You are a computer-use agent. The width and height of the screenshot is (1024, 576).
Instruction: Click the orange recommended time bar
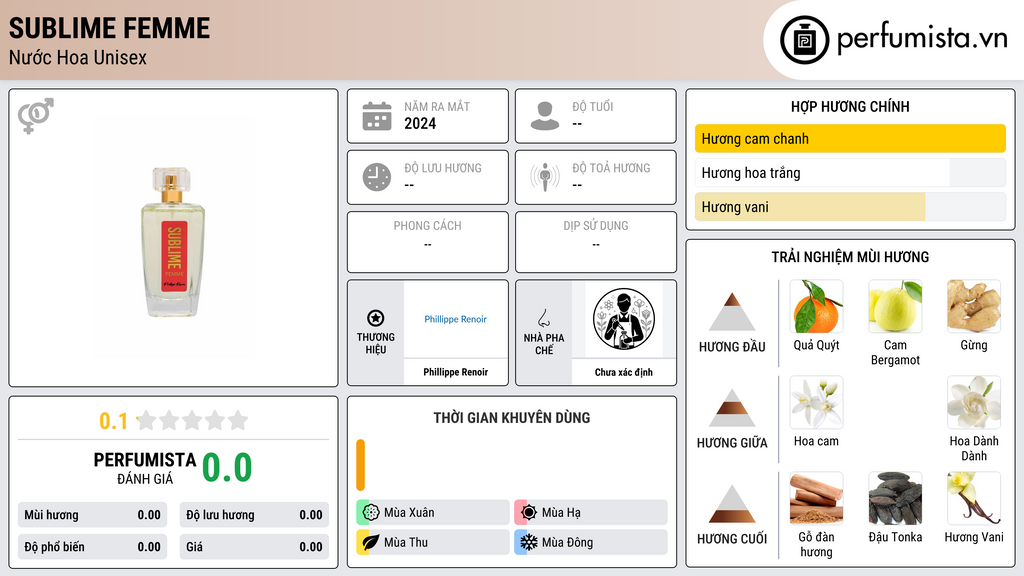[x=360, y=465]
